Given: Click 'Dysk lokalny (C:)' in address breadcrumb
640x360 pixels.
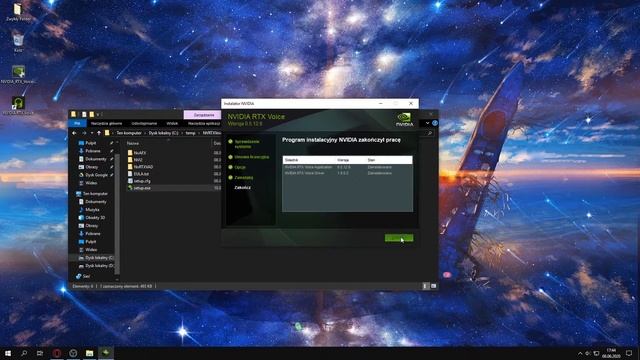Looking at the screenshot, I should tap(163, 133).
